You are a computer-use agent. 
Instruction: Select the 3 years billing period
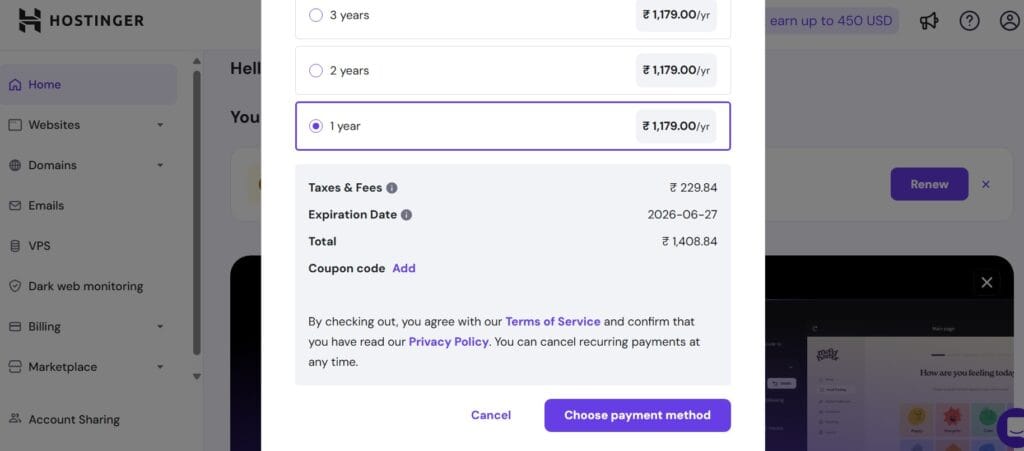coord(513,15)
